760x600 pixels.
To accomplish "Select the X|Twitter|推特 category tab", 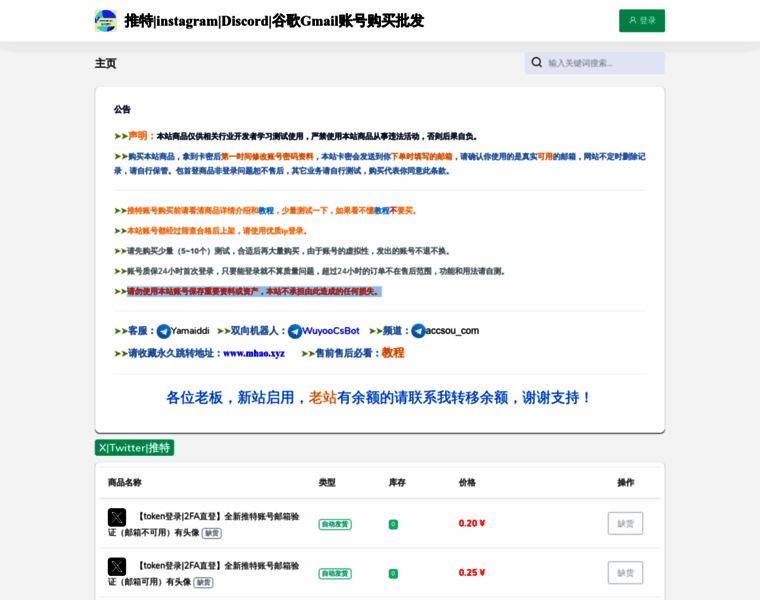I will click(134, 448).
